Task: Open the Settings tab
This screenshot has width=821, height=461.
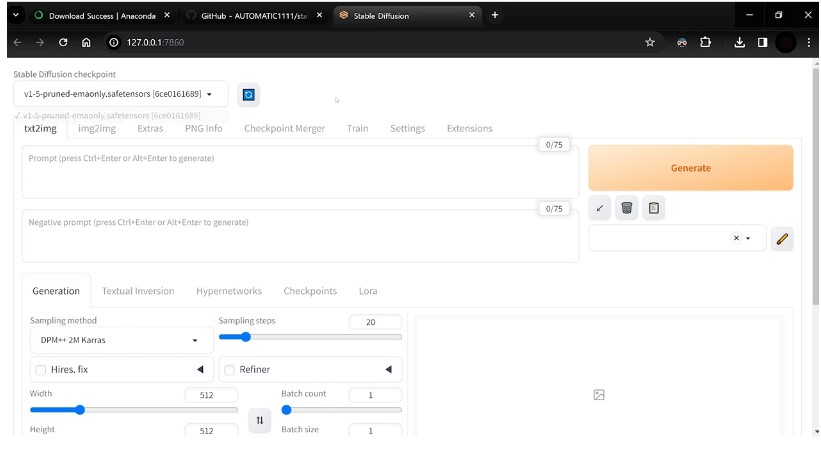Action: (x=407, y=128)
